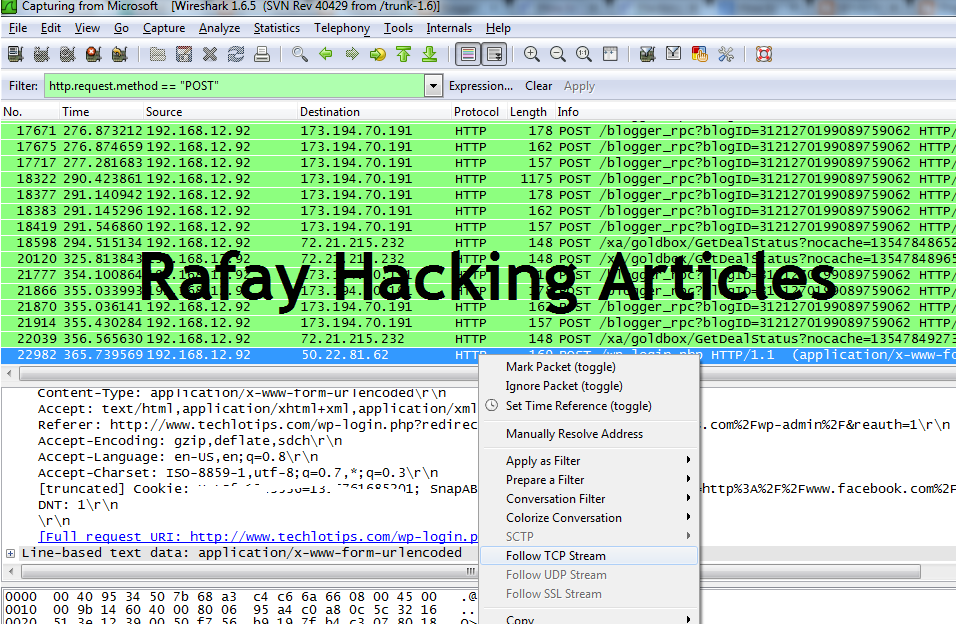Expand Conversation Filter submenu
The height and width of the screenshot is (624, 956).
[x=589, y=498]
